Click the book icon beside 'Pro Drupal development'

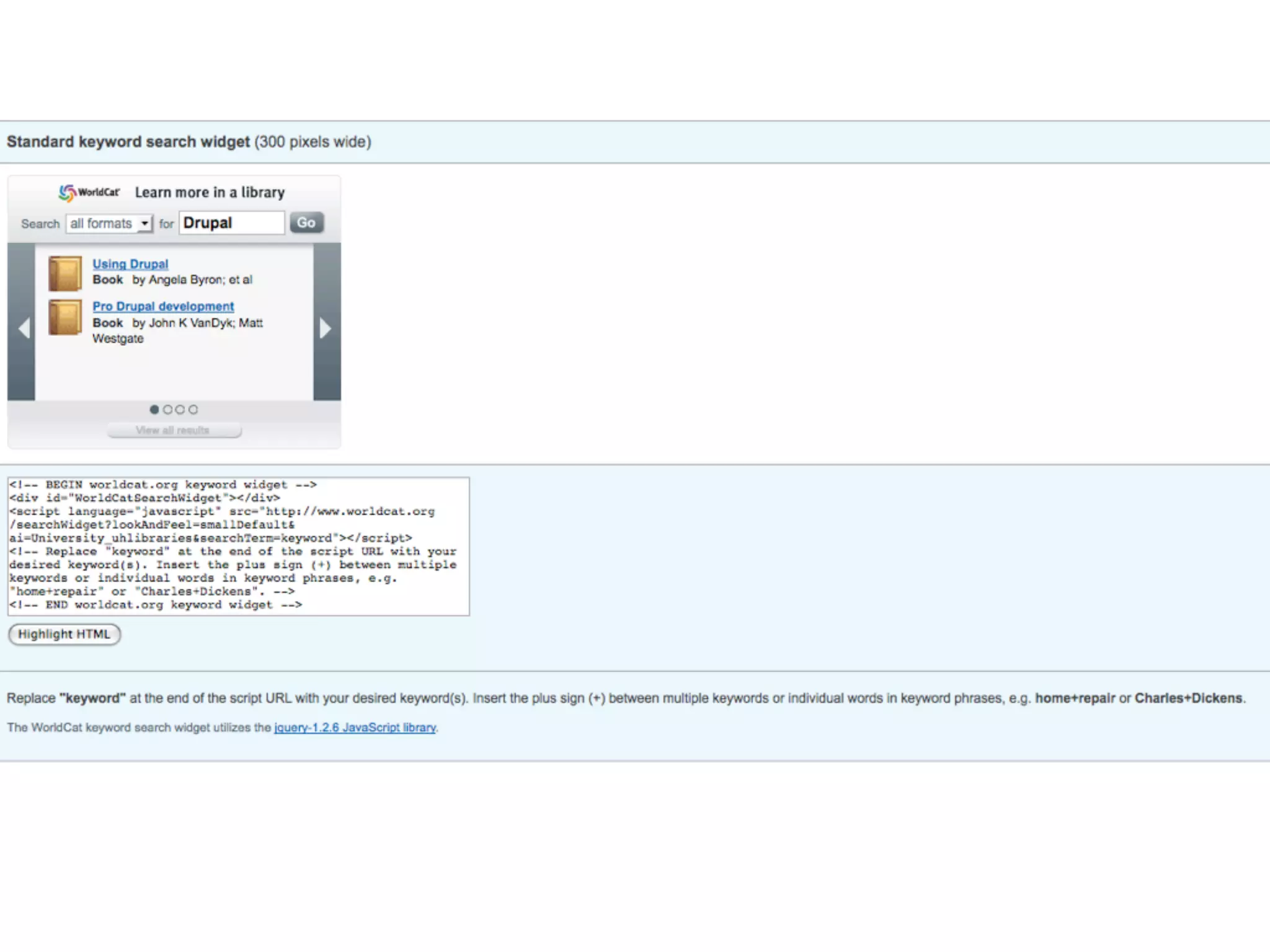point(65,317)
